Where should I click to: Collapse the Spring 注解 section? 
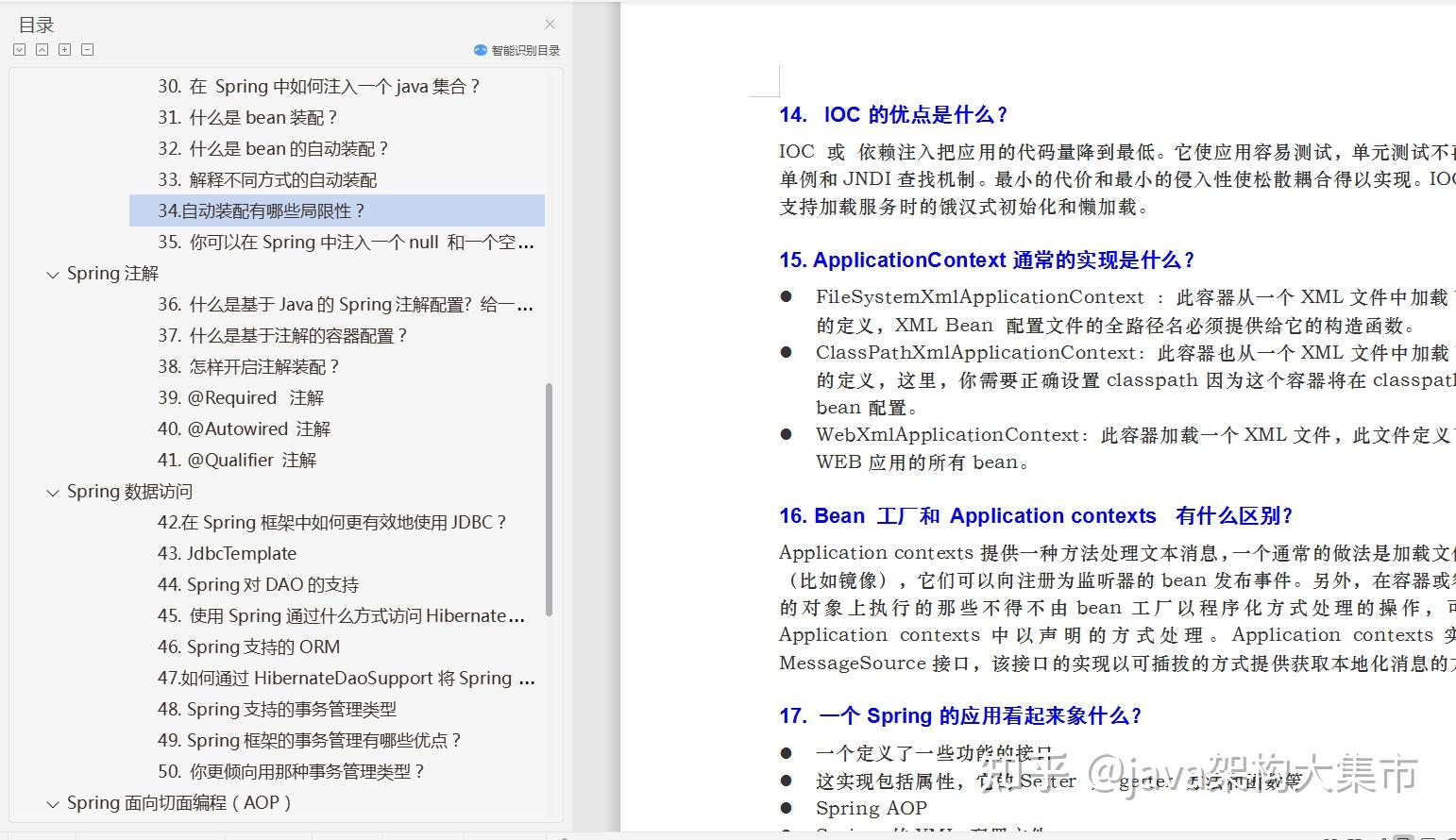pos(53,275)
